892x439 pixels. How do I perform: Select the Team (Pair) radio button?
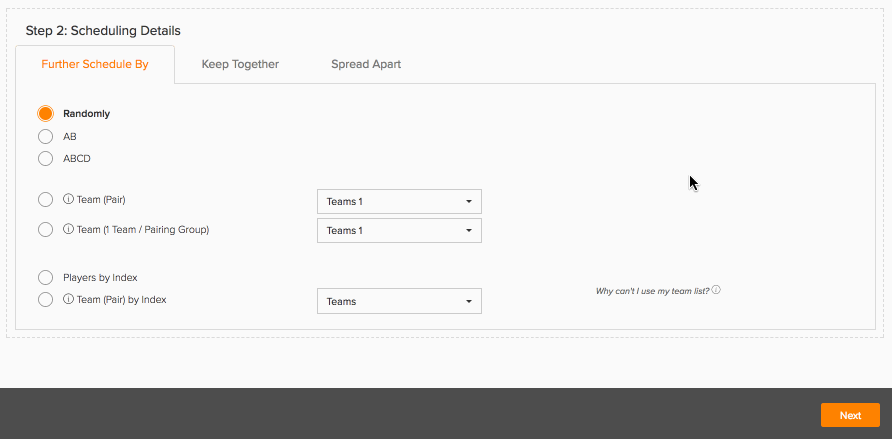46,200
